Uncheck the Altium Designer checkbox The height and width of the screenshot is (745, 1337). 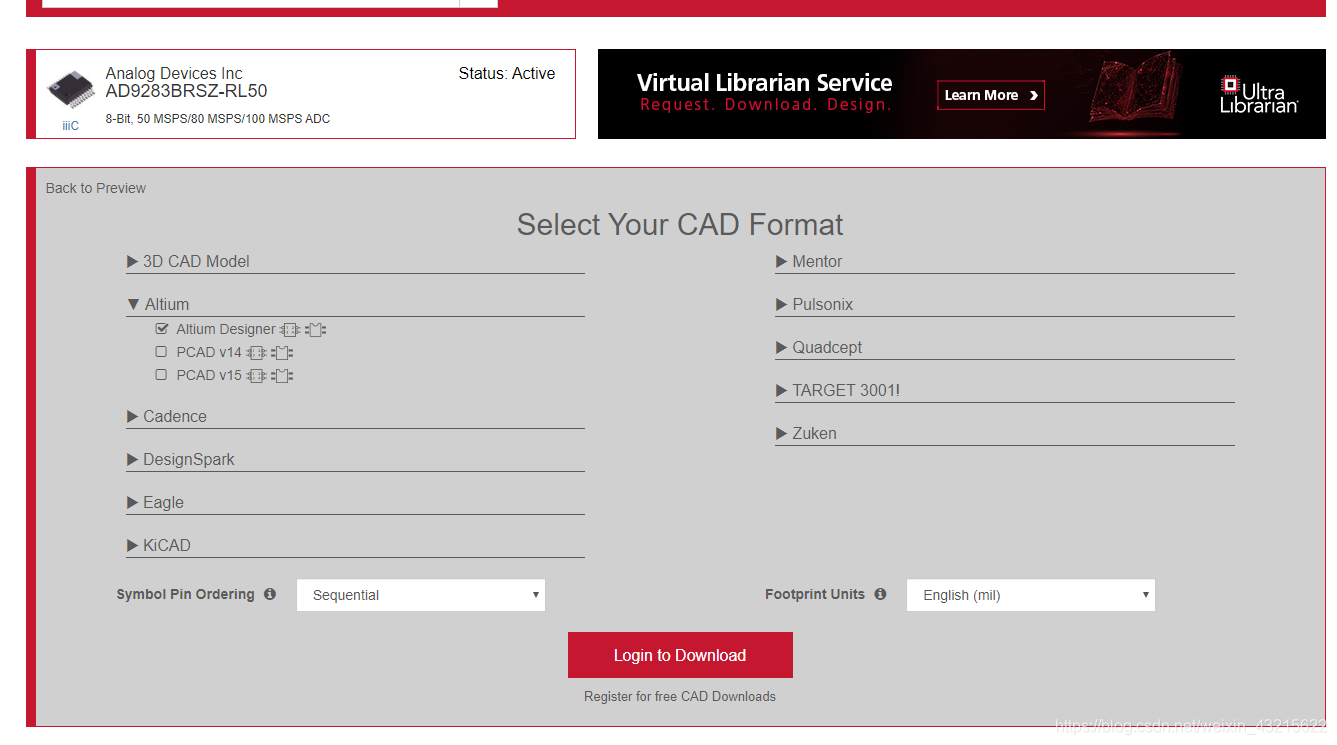[x=162, y=328]
